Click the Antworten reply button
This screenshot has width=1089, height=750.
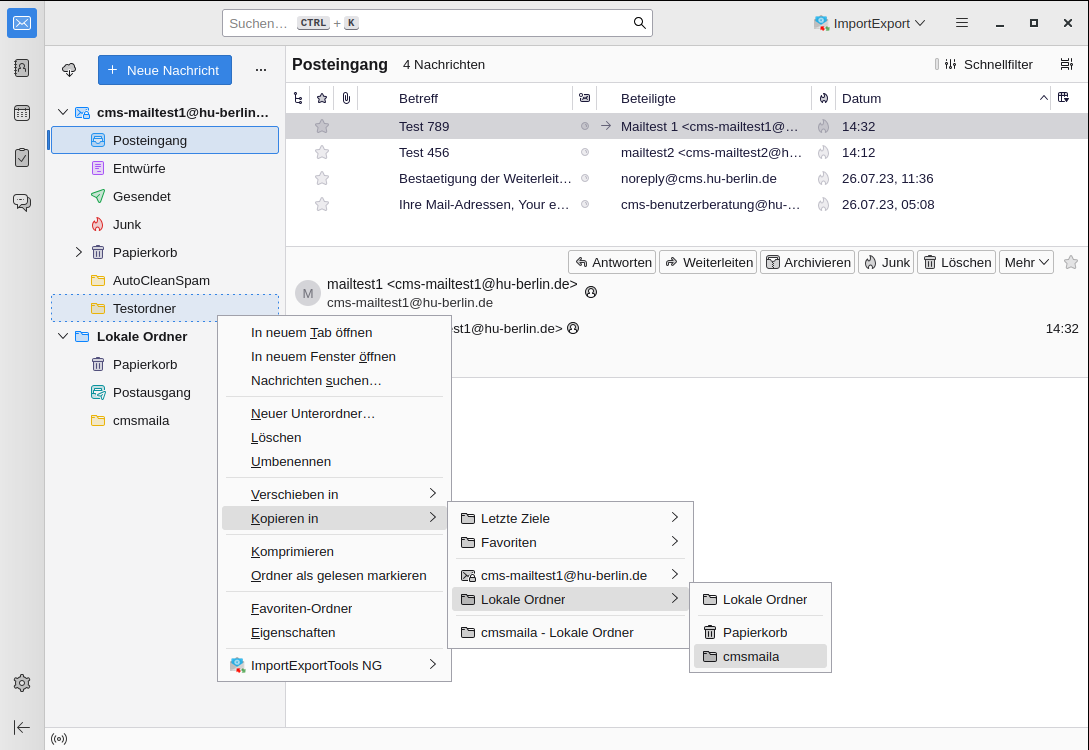[x=612, y=262]
